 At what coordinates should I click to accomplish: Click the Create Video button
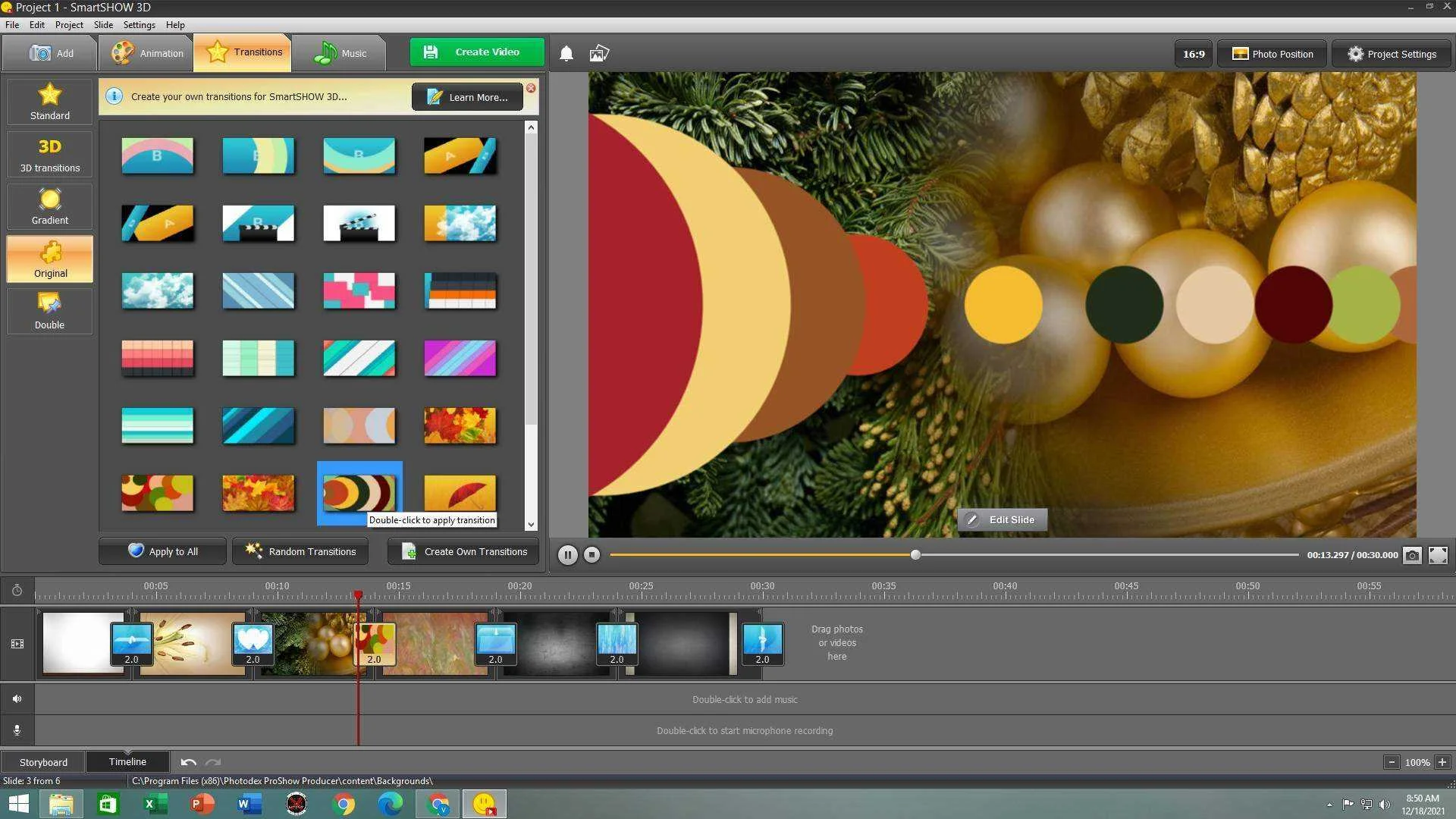click(477, 52)
